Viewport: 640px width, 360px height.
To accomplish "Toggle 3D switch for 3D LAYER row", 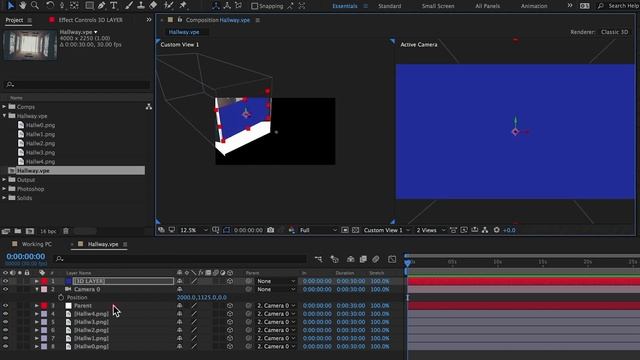I will [230, 281].
